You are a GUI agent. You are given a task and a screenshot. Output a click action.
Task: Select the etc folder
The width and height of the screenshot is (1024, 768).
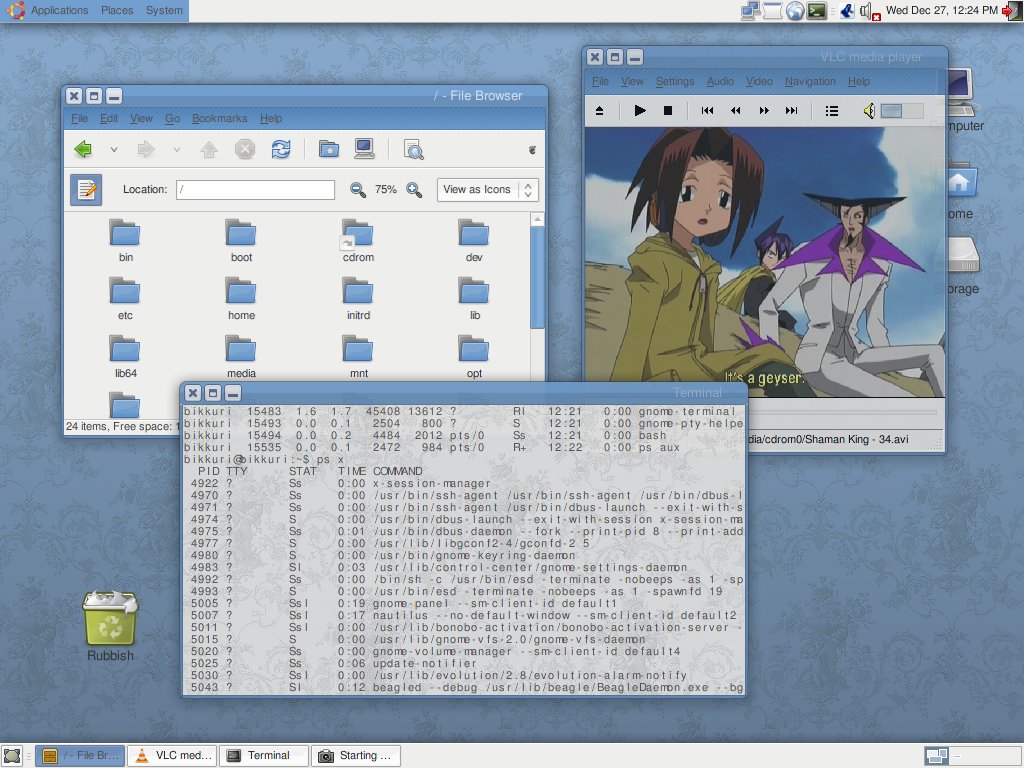[125, 298]
